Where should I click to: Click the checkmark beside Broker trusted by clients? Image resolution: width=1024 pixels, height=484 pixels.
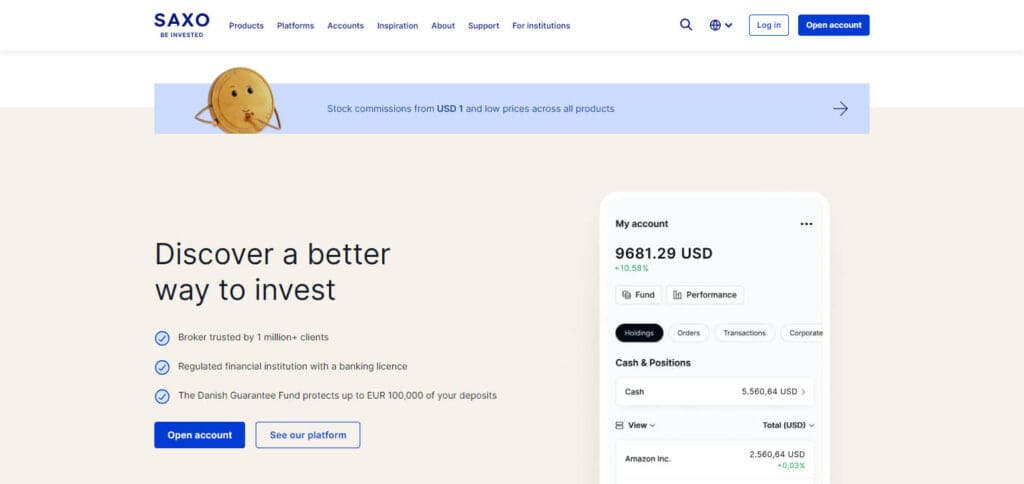162,338
